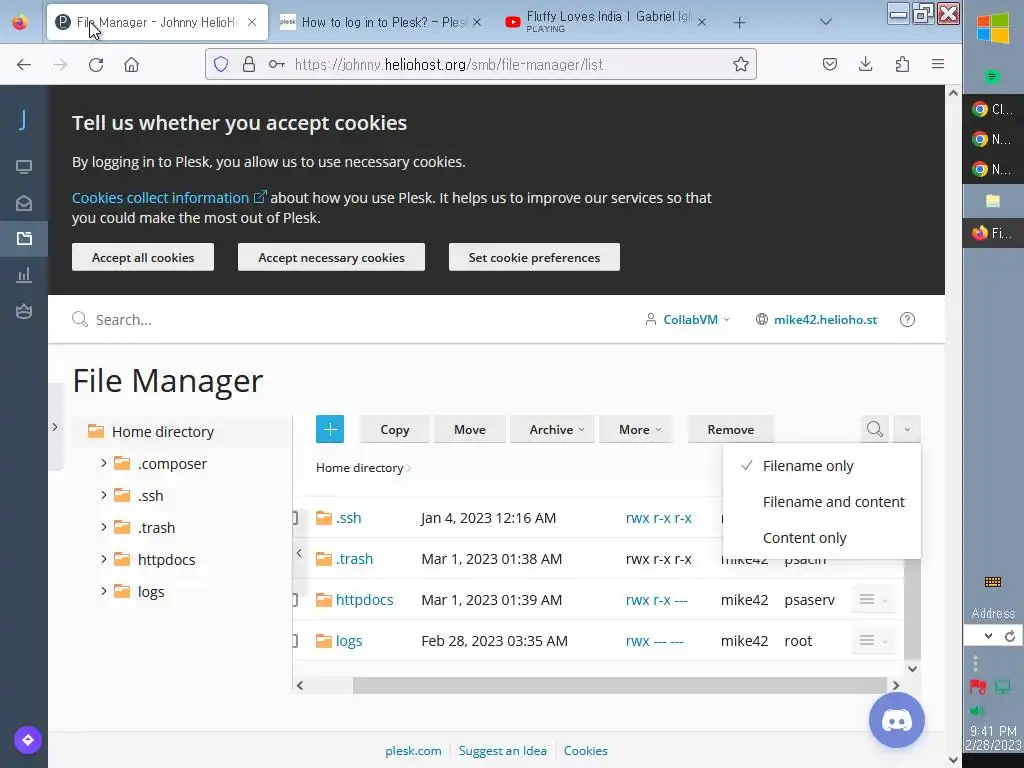Open the purple assistant icon at bottom left

[x=27, y=740]
